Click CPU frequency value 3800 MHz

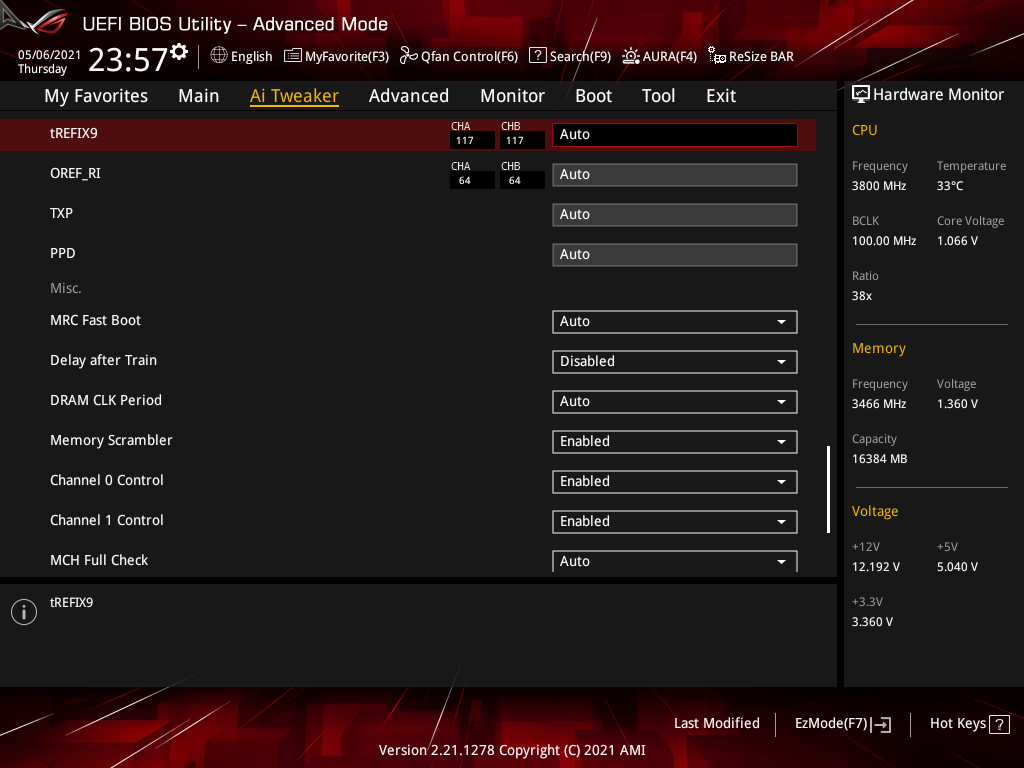pos(879,186)
